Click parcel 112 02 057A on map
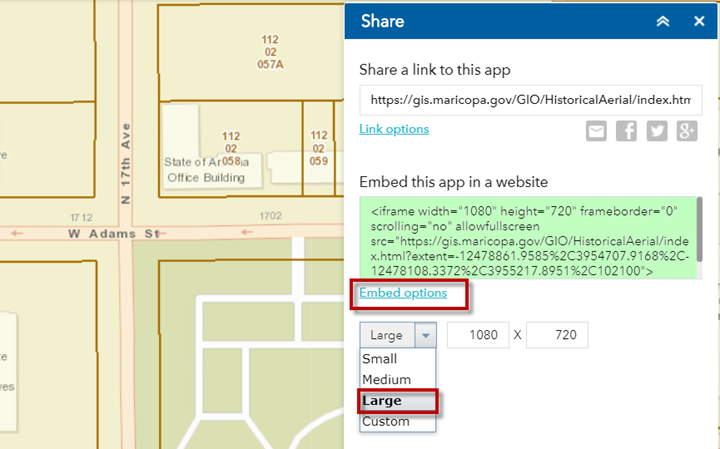The width and height of the screenshot is (720, 449). point(269,52)
